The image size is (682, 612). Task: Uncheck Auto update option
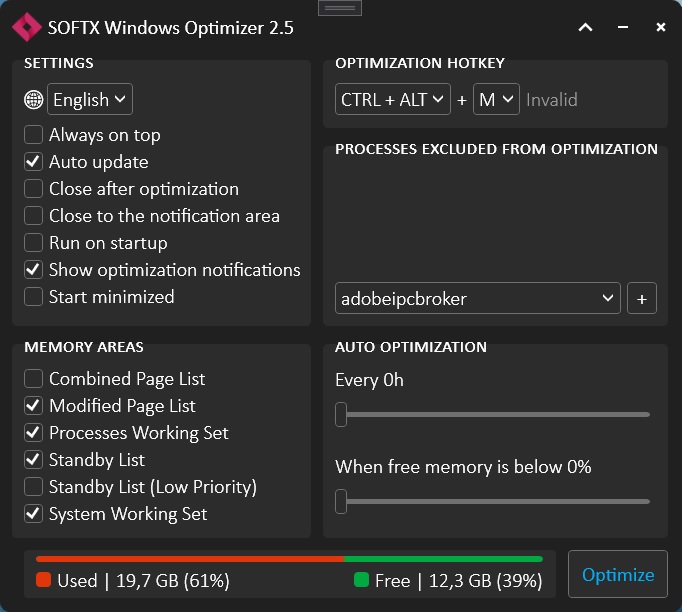click(x=34, y=162)
